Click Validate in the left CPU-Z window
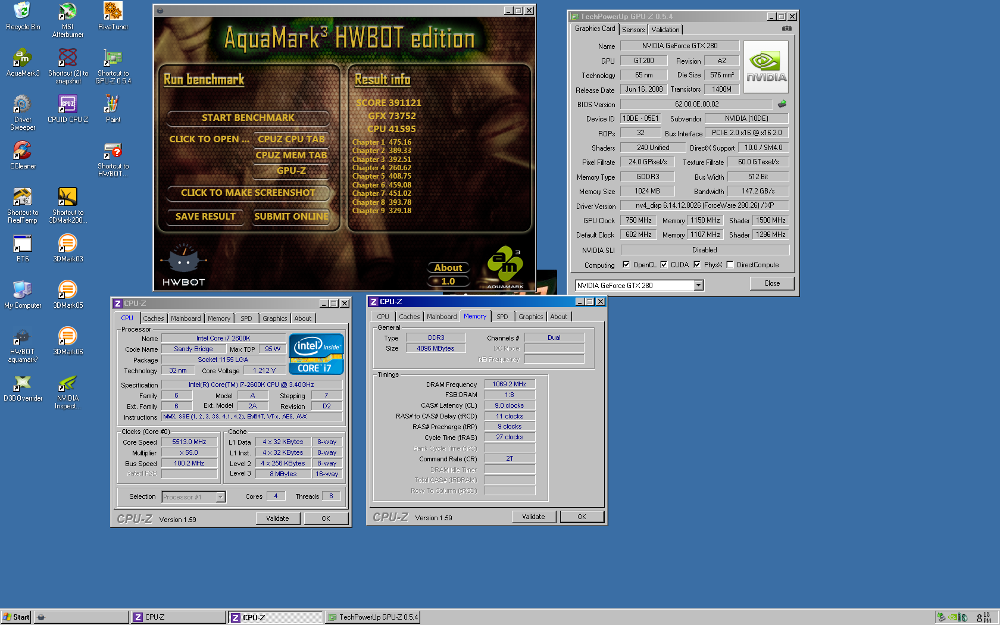Viewport: 1000px width, 625px height. 277,518
